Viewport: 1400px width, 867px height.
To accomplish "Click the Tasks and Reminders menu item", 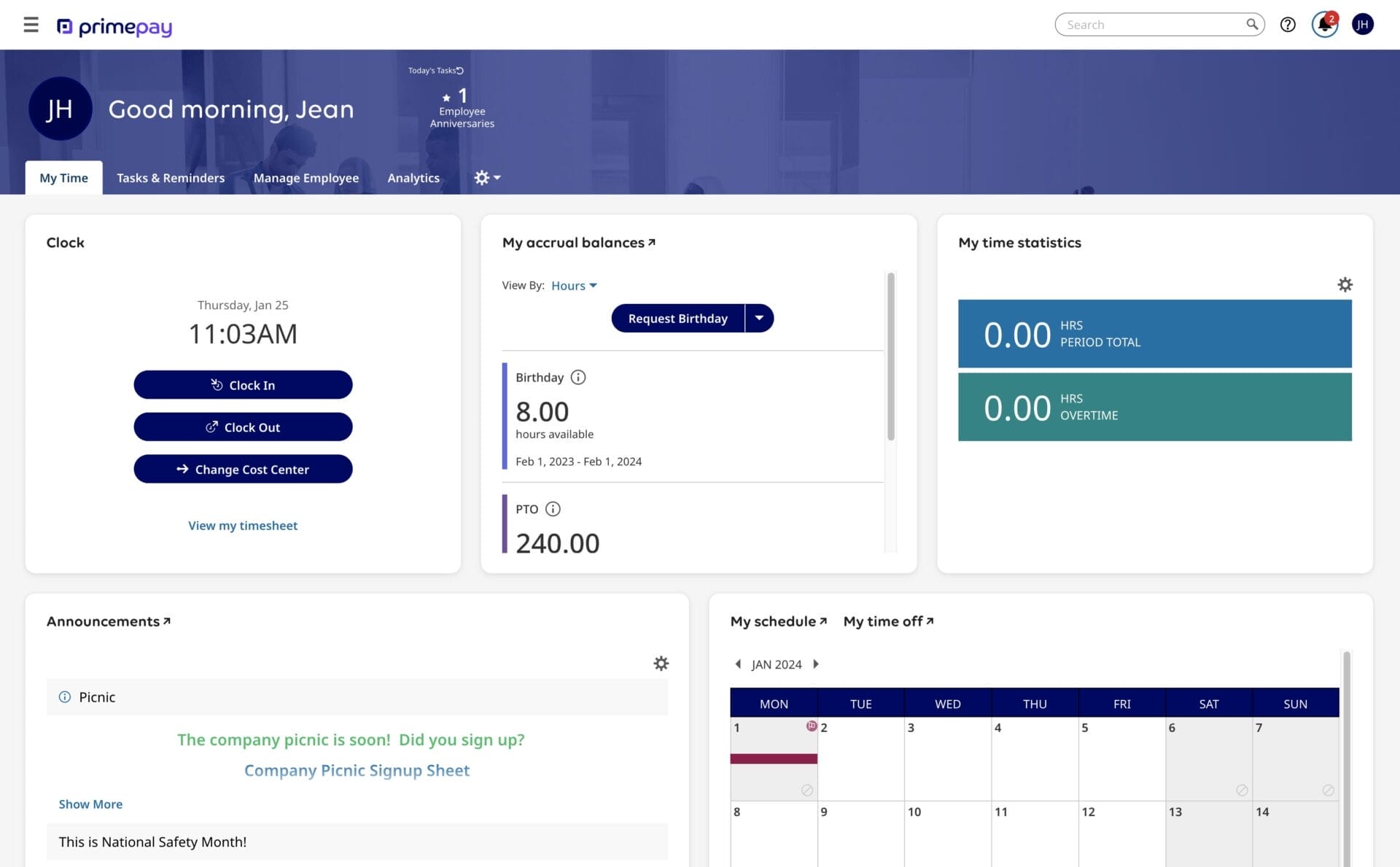I will point(170,178).
